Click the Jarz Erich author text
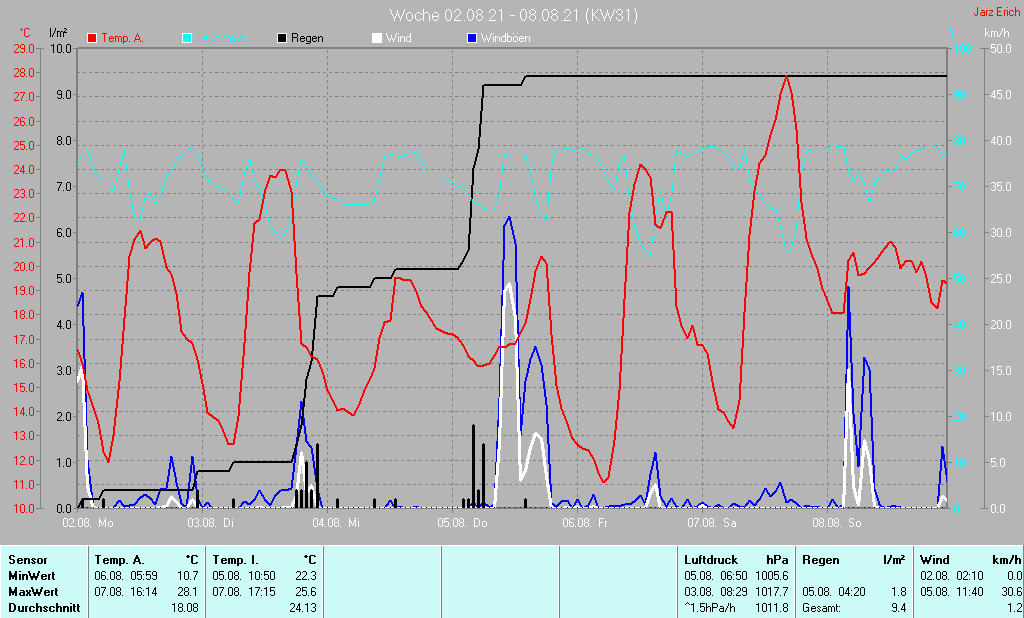 [x=997, y=13]
